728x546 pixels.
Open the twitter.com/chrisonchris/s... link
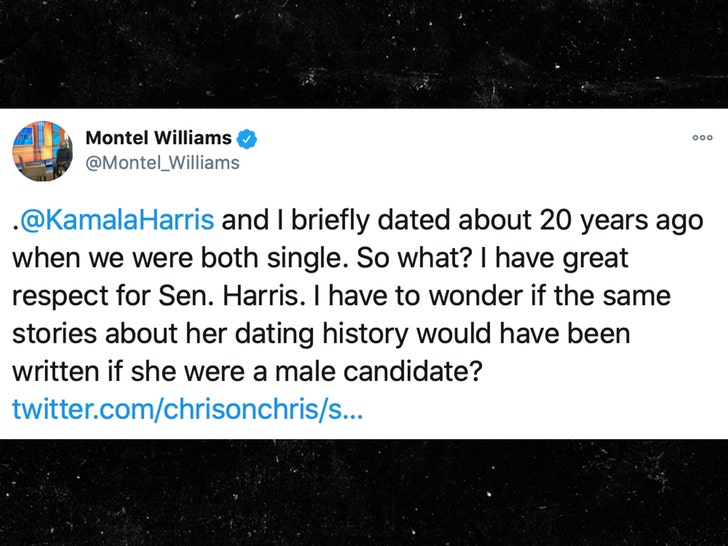pyautogui.click(x=187, y=410)
